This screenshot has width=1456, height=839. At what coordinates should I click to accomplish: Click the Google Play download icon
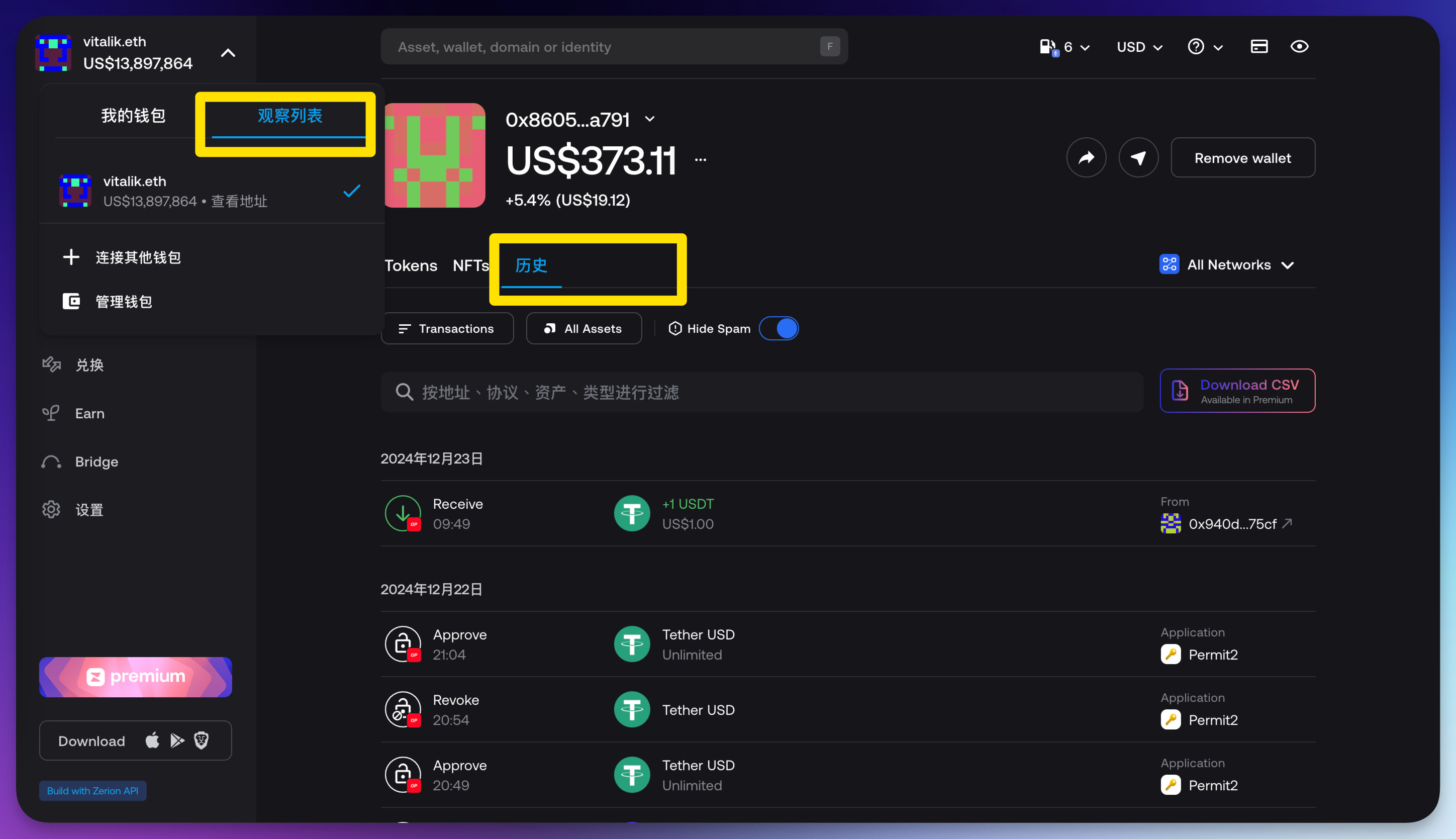(177, 740)
